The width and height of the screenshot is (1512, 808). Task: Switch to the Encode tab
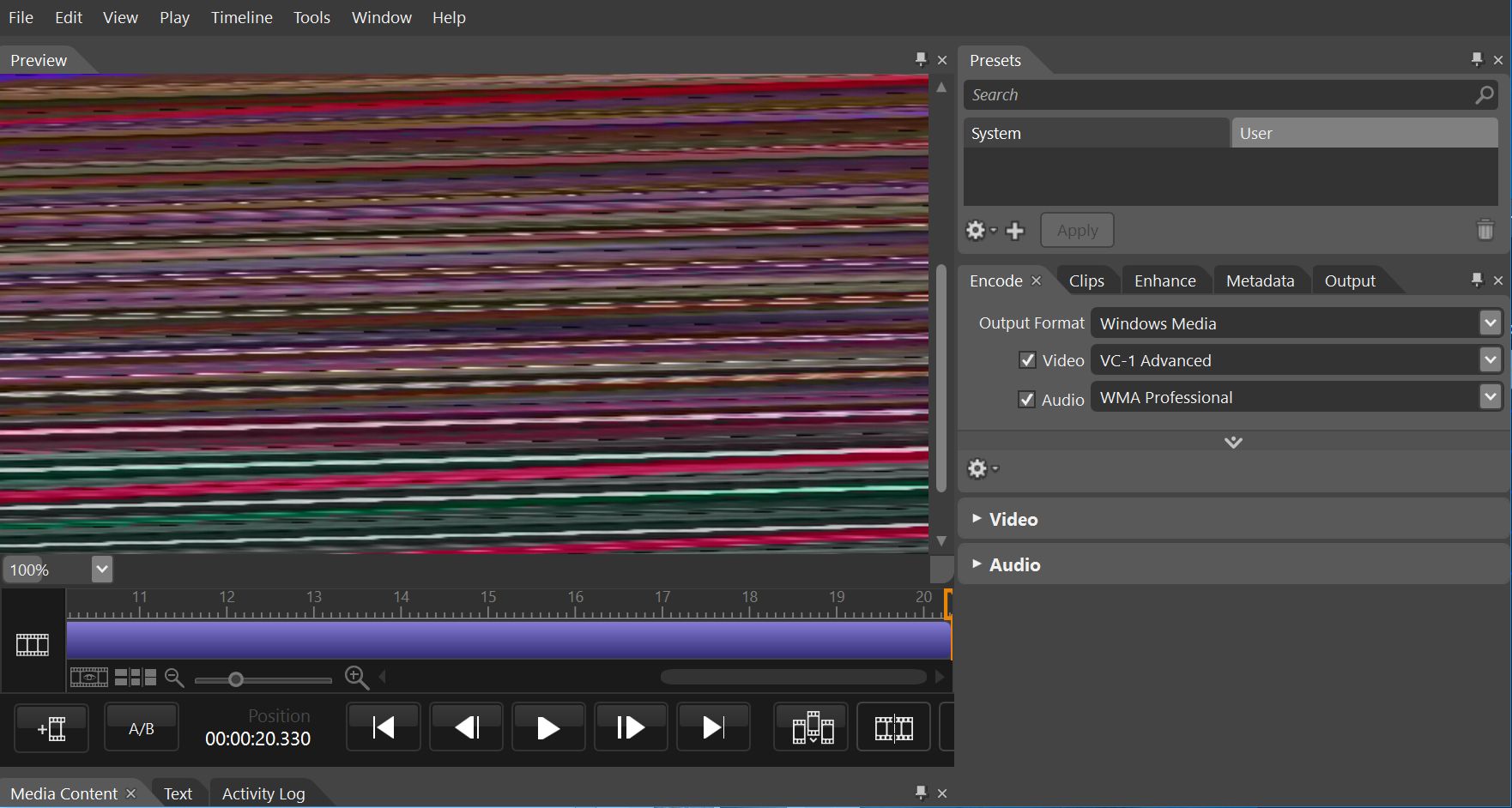[x=995, y=280]
